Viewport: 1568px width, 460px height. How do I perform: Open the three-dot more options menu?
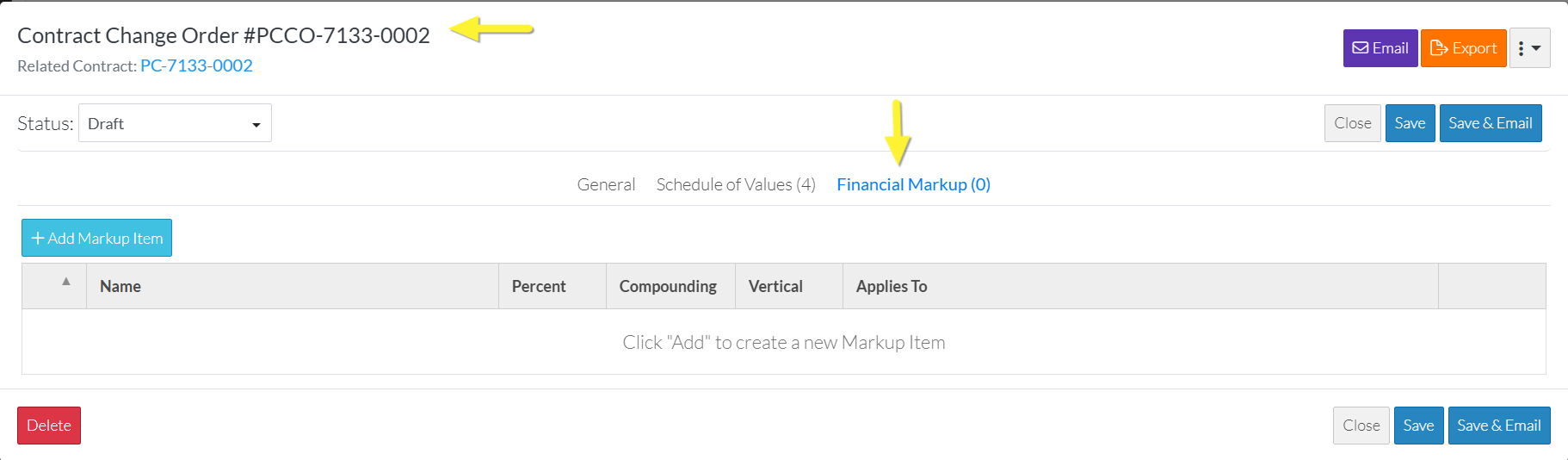[1529, 48]
